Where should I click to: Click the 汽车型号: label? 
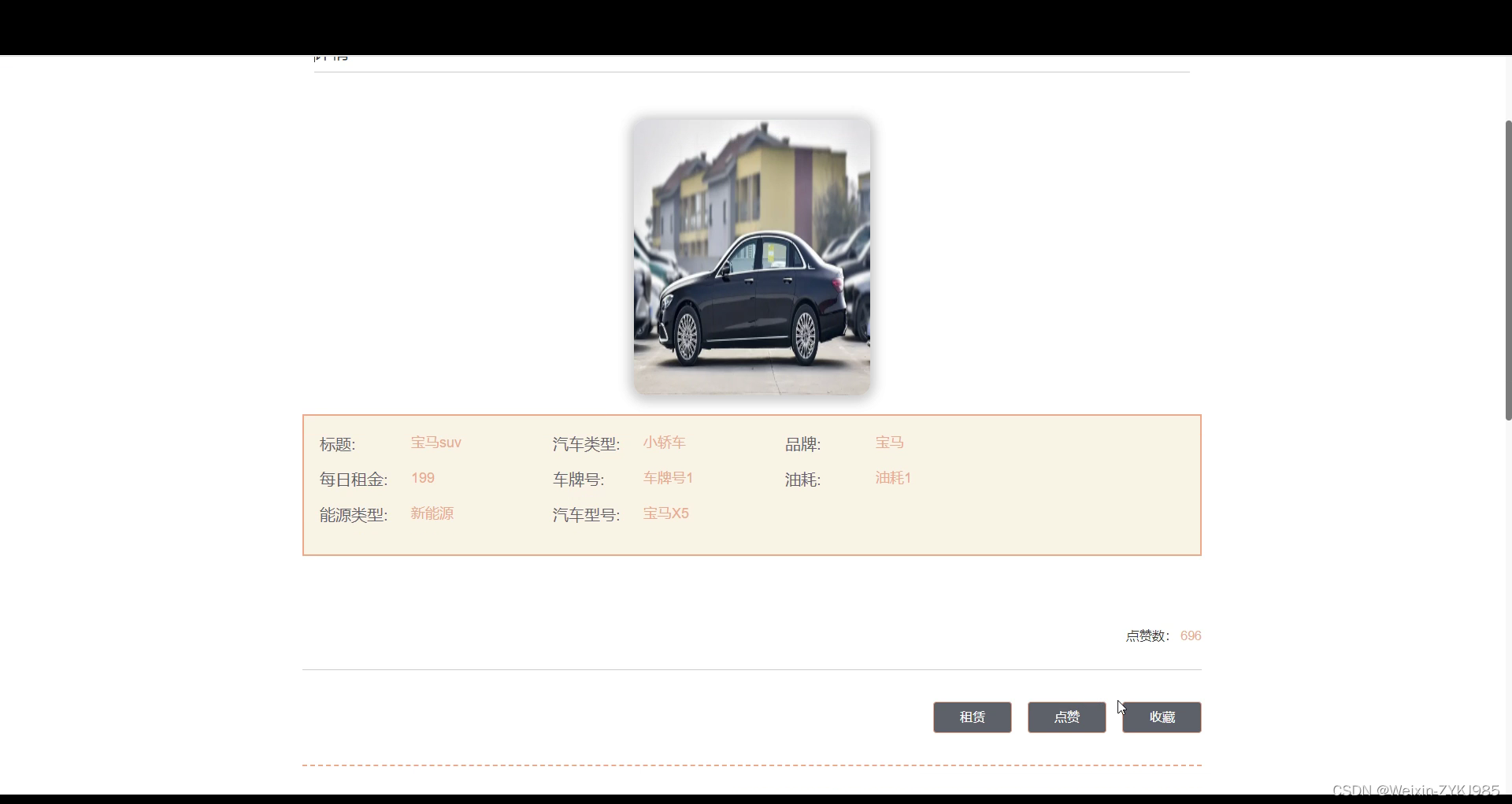click(x=586, y=515)
